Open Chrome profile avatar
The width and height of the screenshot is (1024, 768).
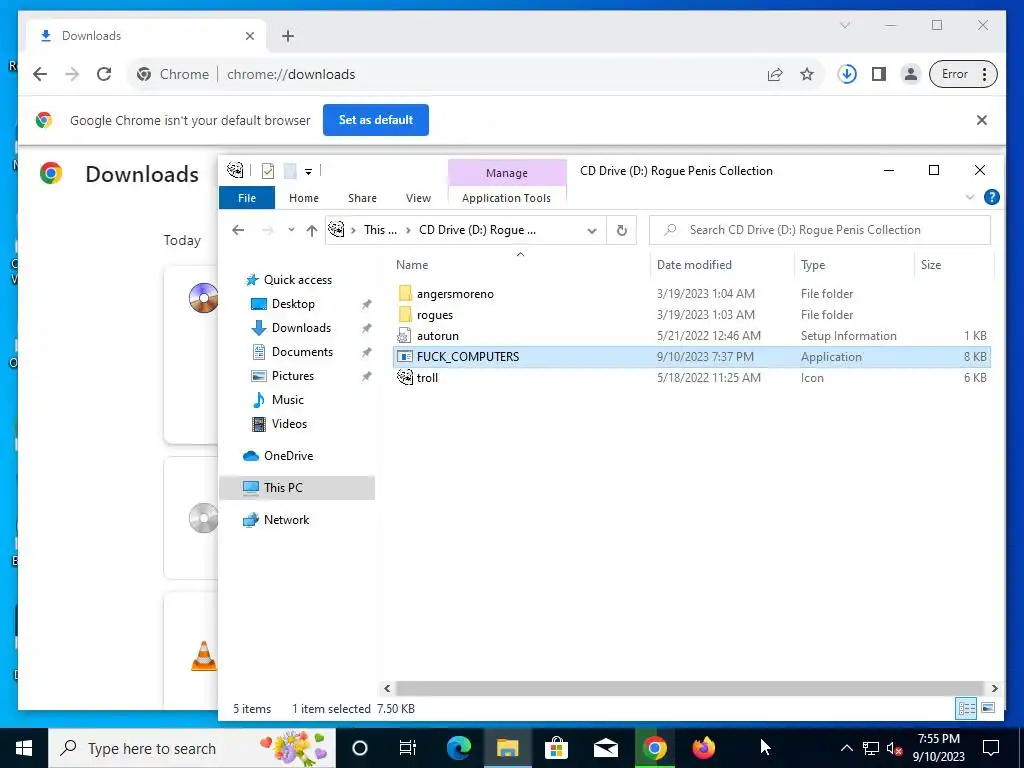[x=910, y=74]
